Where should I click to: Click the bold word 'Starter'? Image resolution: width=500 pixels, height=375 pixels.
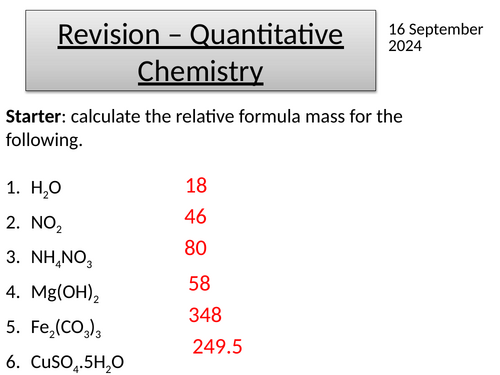point(33,117)
